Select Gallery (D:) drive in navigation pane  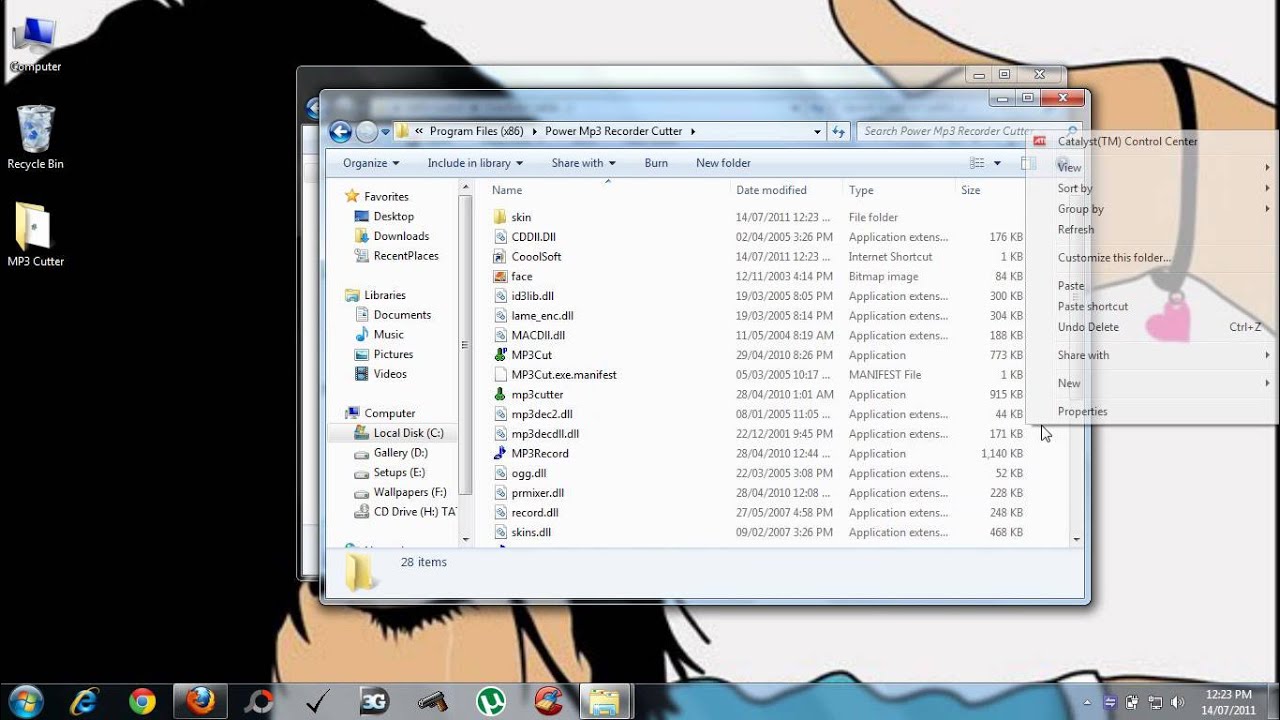point(400,453)
